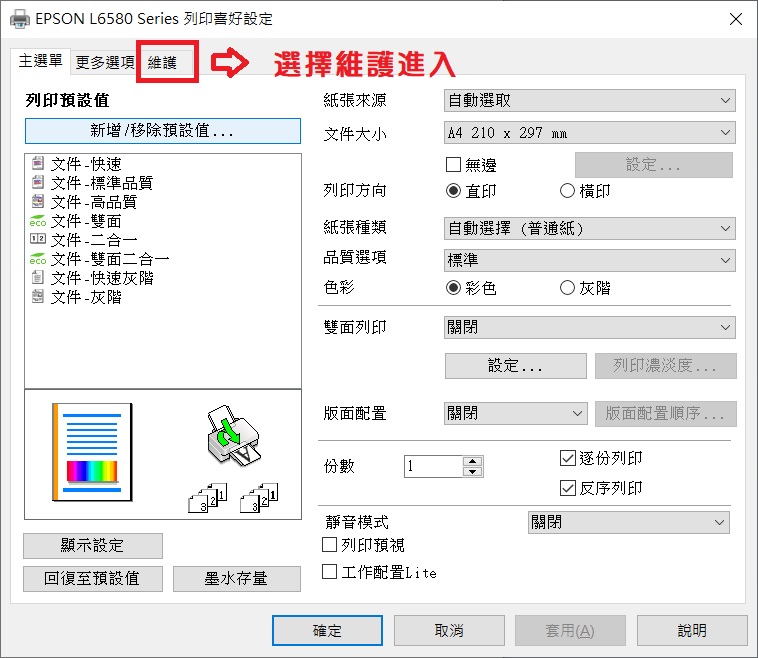Select the 文件-標準品質 preset text
758x658 pixels.
coord(102,183)
